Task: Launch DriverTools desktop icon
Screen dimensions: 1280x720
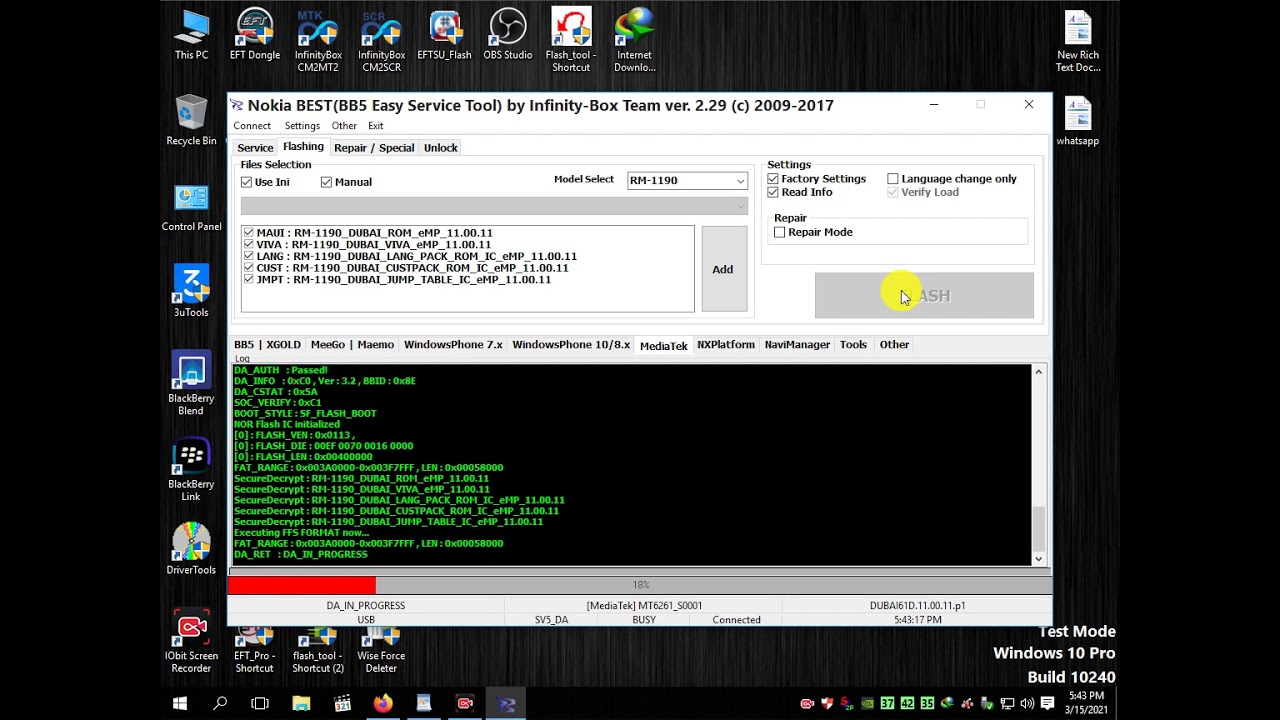Action: [191, 549]
